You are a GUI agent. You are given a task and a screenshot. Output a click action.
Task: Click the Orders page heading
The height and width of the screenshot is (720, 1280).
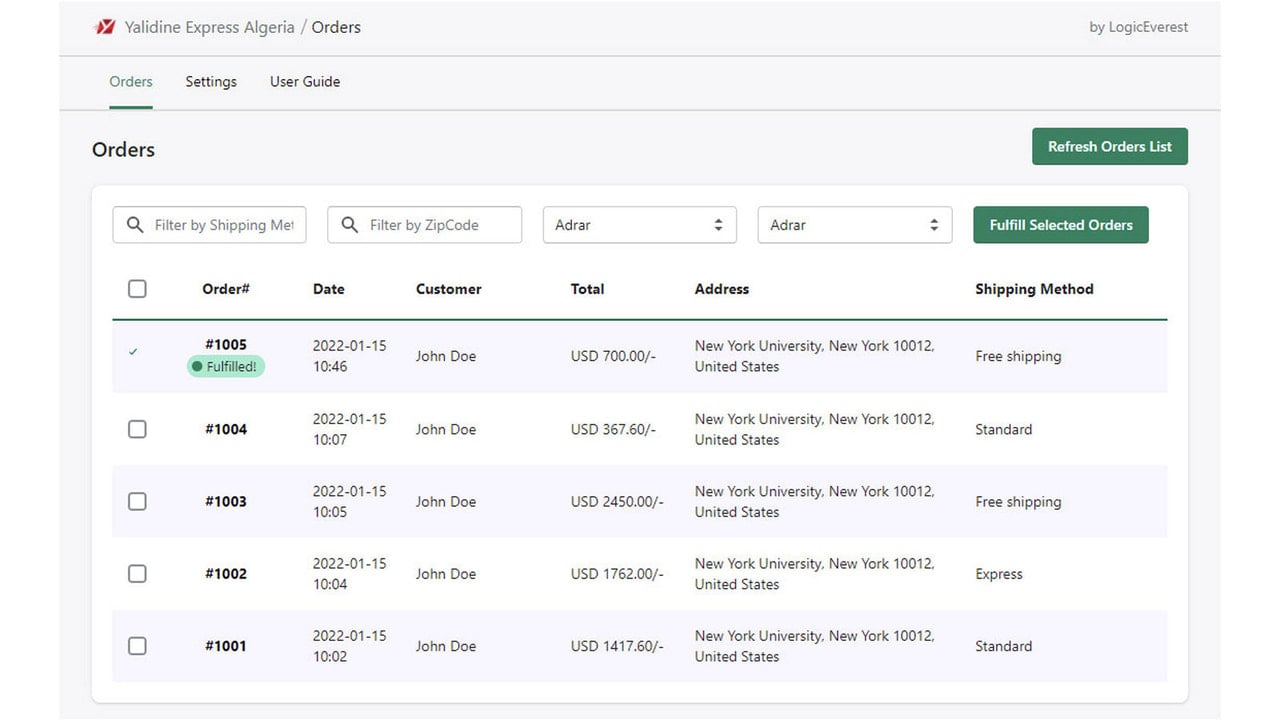click(x=123, y=150)
